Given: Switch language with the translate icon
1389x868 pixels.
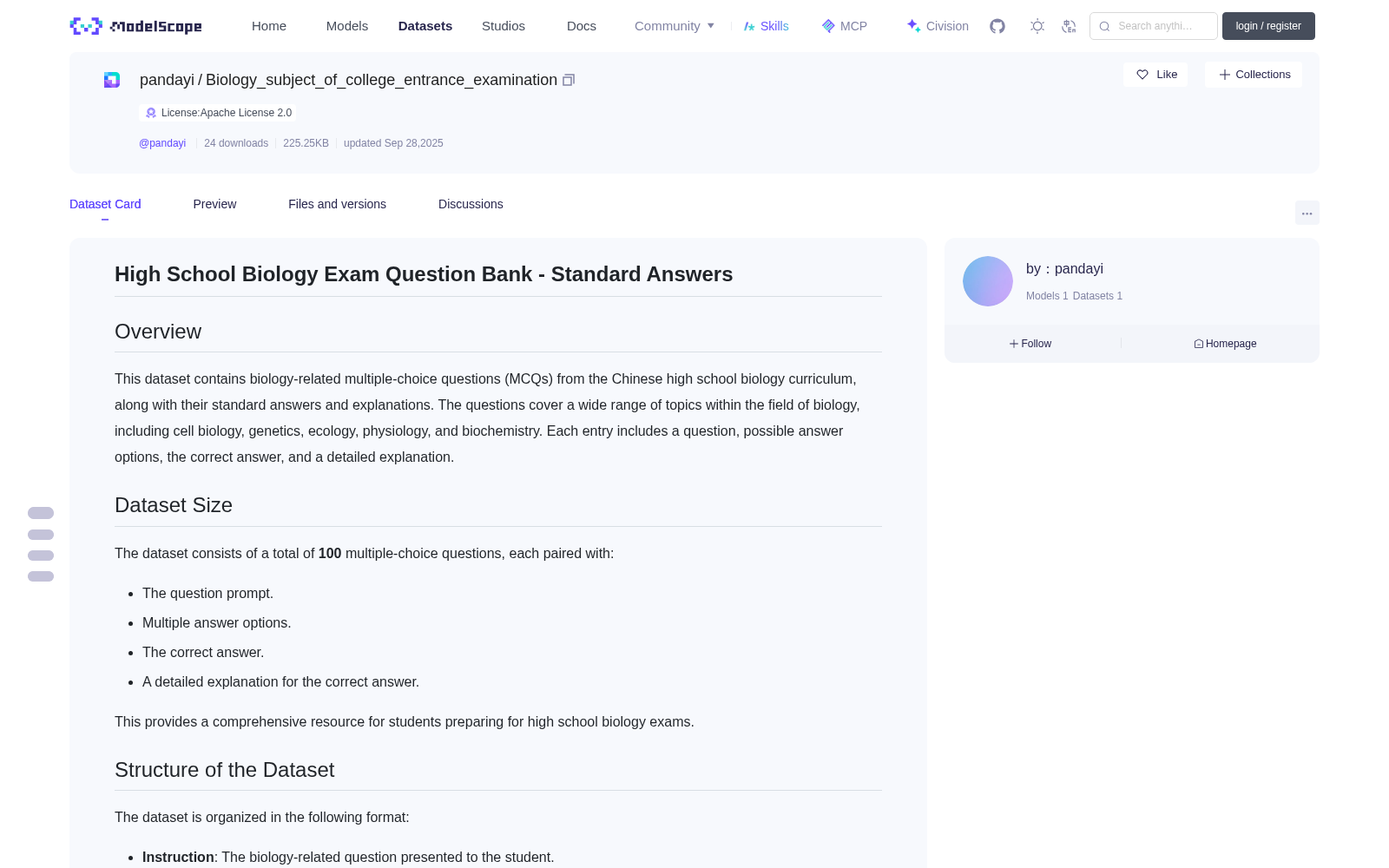Looking at the screenshot, I should point(1069,26).
